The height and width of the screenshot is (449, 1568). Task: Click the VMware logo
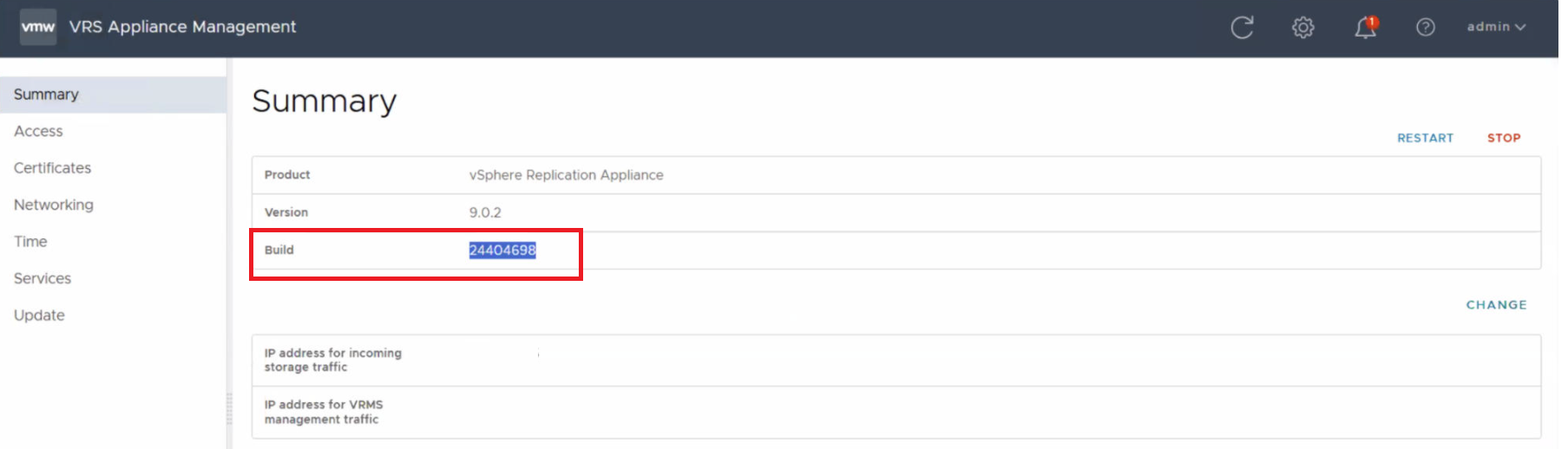(x=38, y=27)
